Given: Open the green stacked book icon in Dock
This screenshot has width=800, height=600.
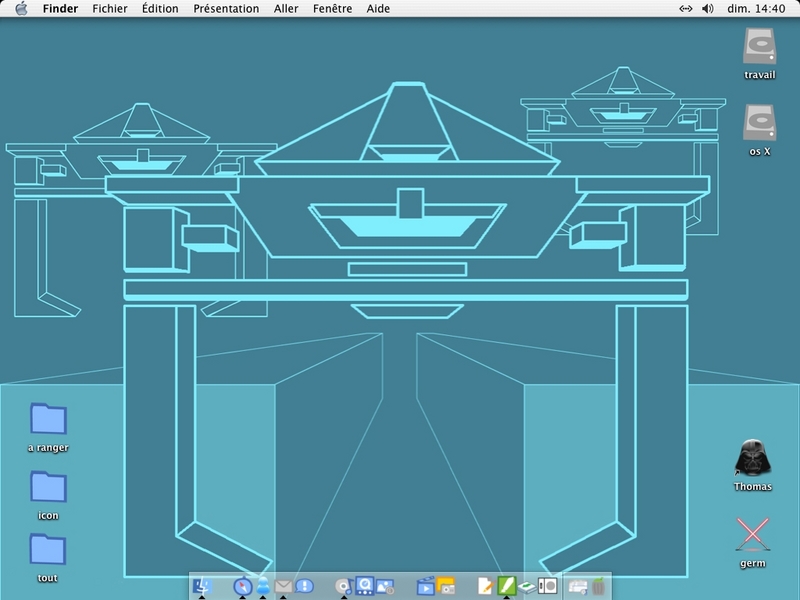Looking at the screenshot, I should pyautogui.click(x=527, y=588).
